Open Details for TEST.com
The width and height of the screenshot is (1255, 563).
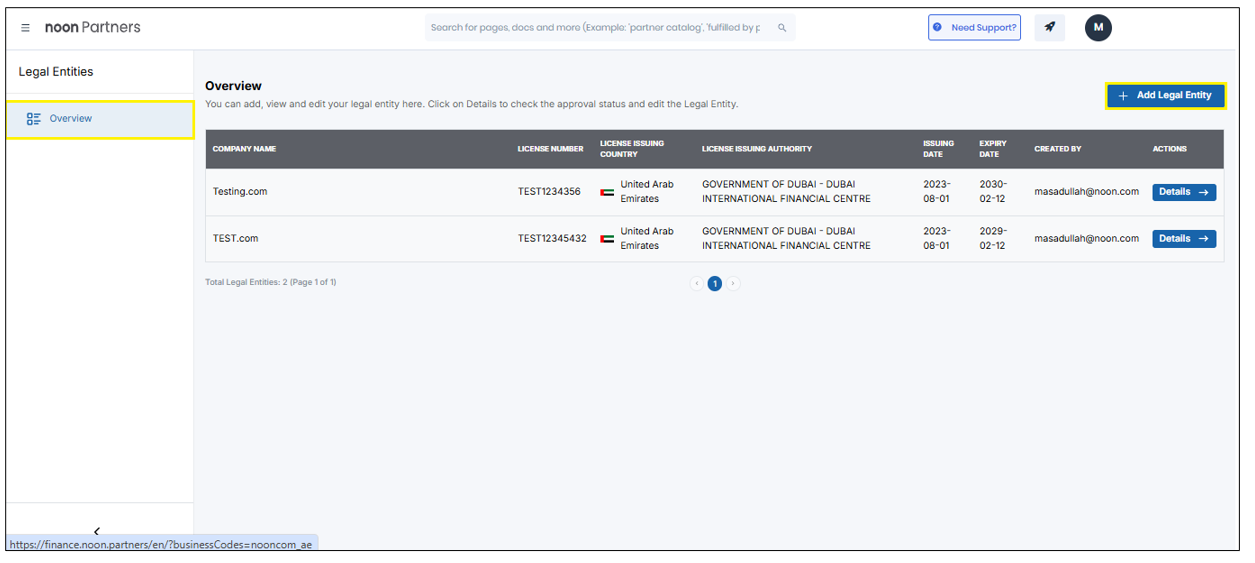(1184, 239)
